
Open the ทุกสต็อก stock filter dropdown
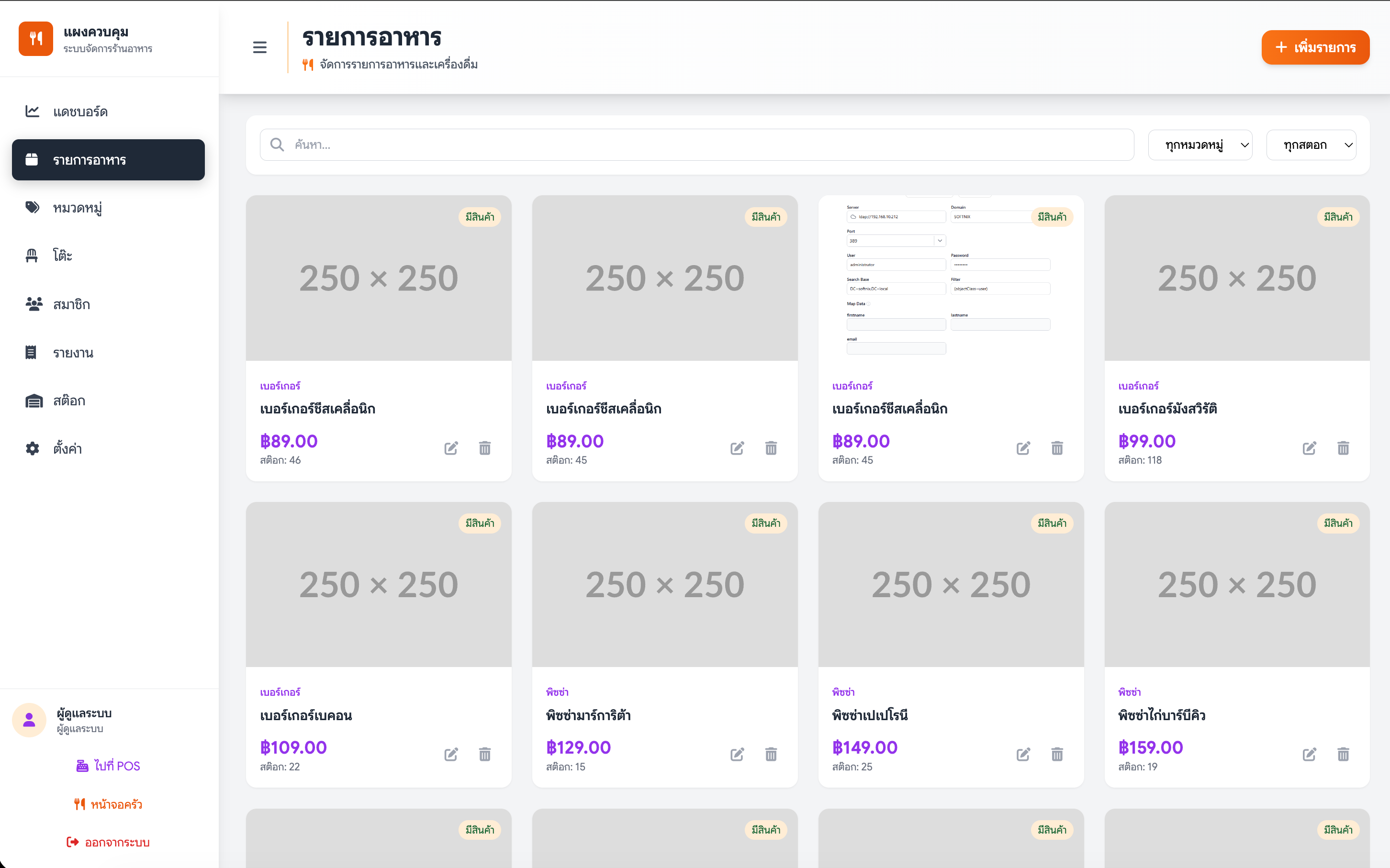click(x=1311, y=145)
